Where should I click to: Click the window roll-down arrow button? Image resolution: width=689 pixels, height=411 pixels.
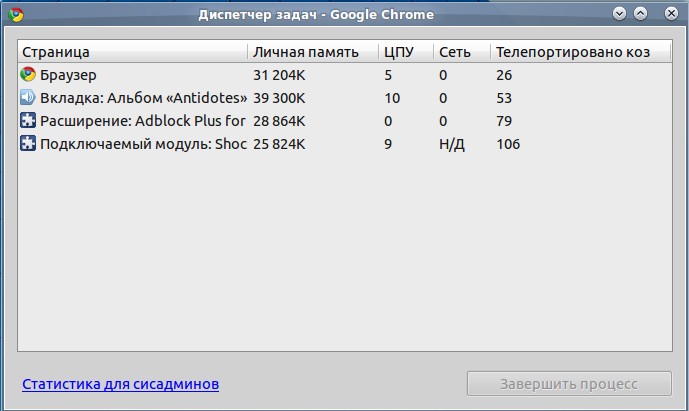[x=619, y=13]
